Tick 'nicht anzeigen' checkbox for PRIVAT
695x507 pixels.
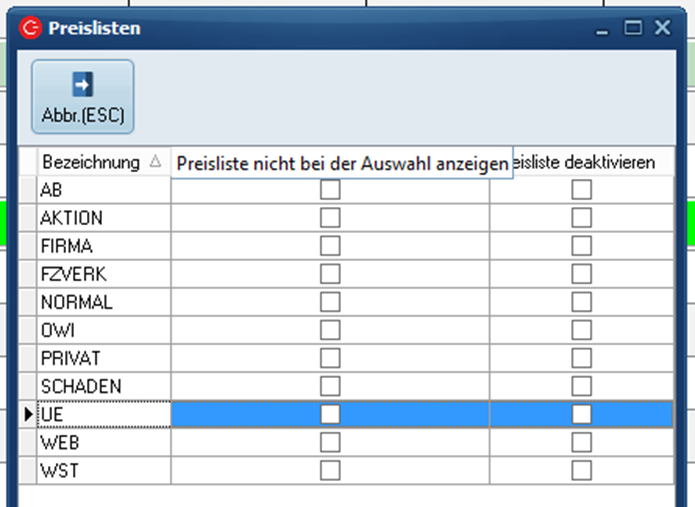point(330,358)
